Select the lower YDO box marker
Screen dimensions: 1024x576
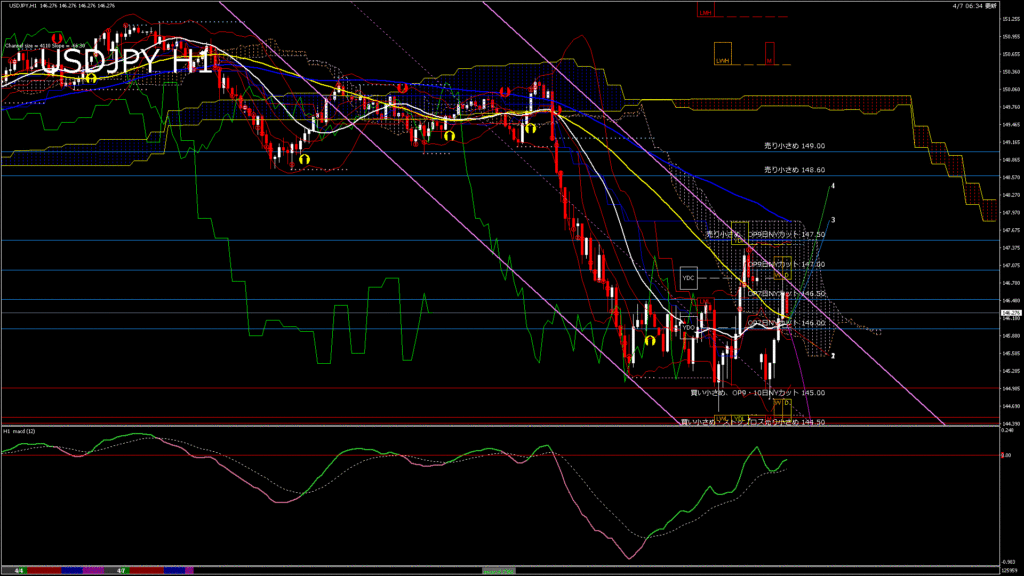coord(688,327)
